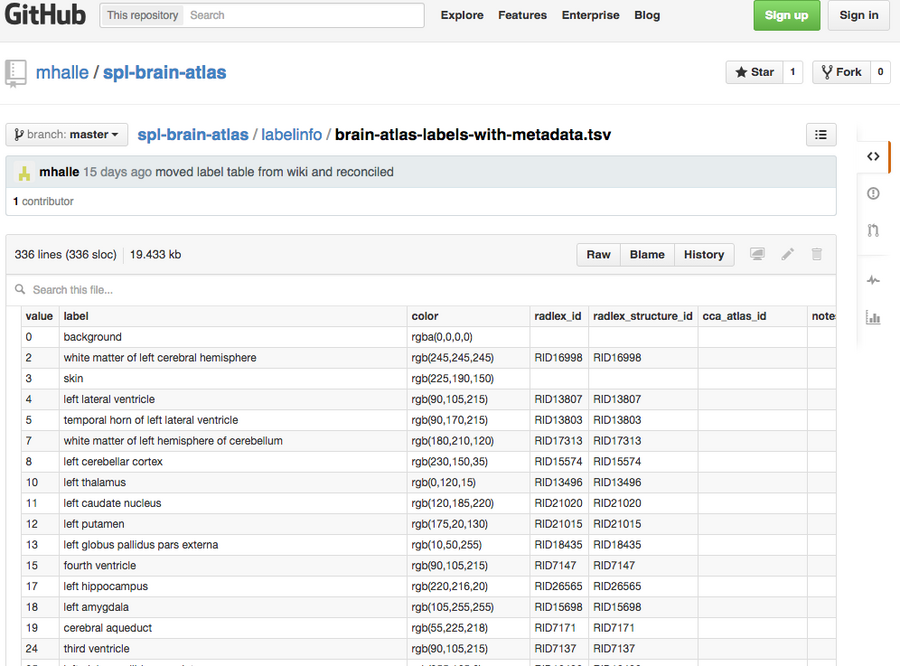Image resolution: width=900 pixels, height=666 pixels.
Task: Click the file list toggle icon
Action: [x=821, y=134]
